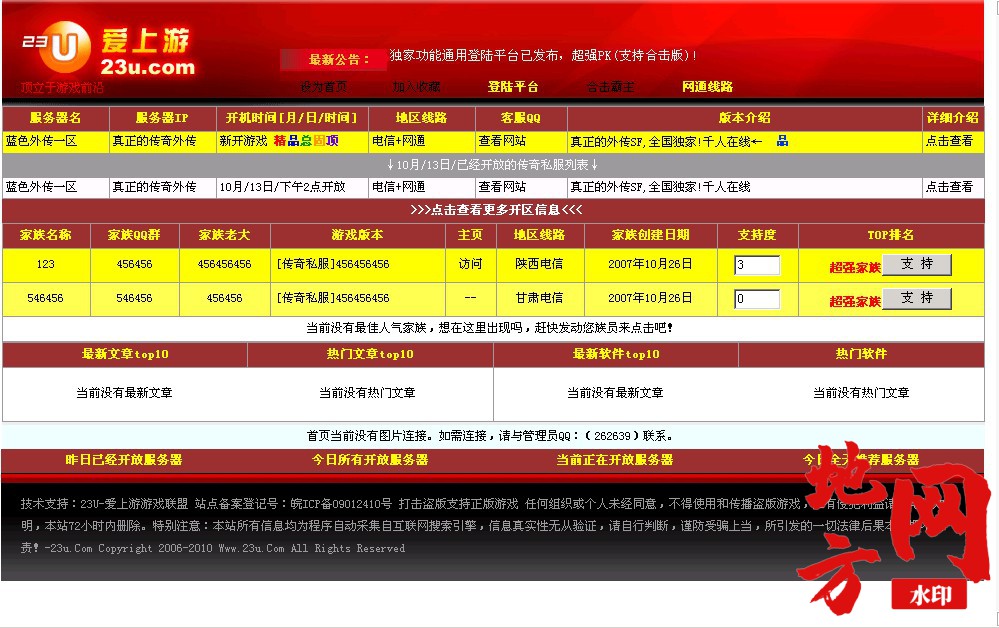999x628 pixels.
Task: Click the 服务器IP column header
Action: pos(162,118)
